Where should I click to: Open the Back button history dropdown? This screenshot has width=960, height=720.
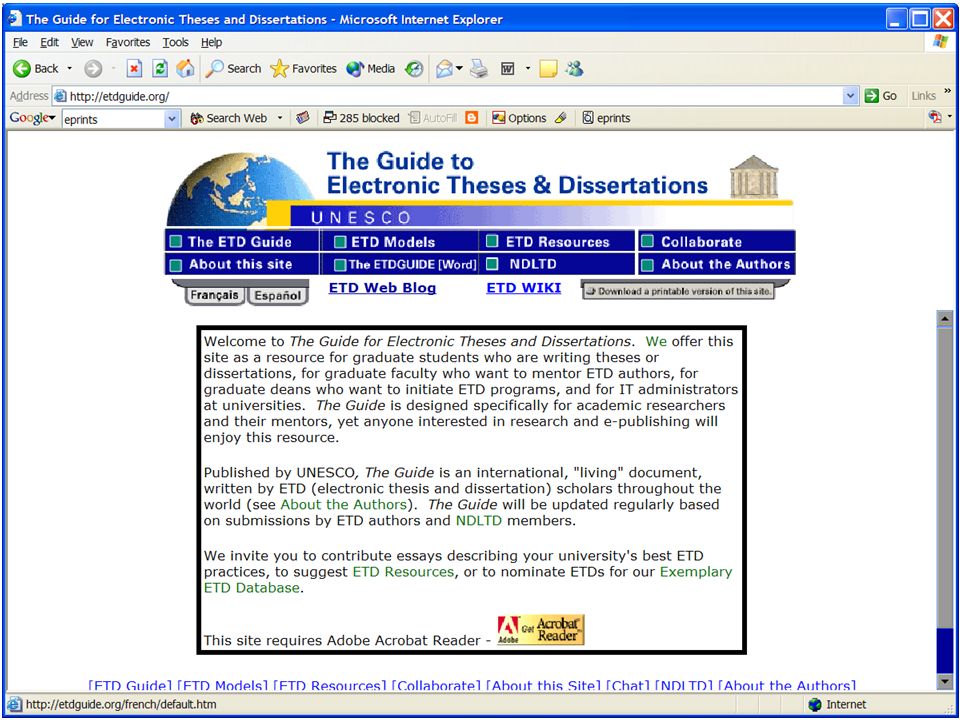(69, 69)
